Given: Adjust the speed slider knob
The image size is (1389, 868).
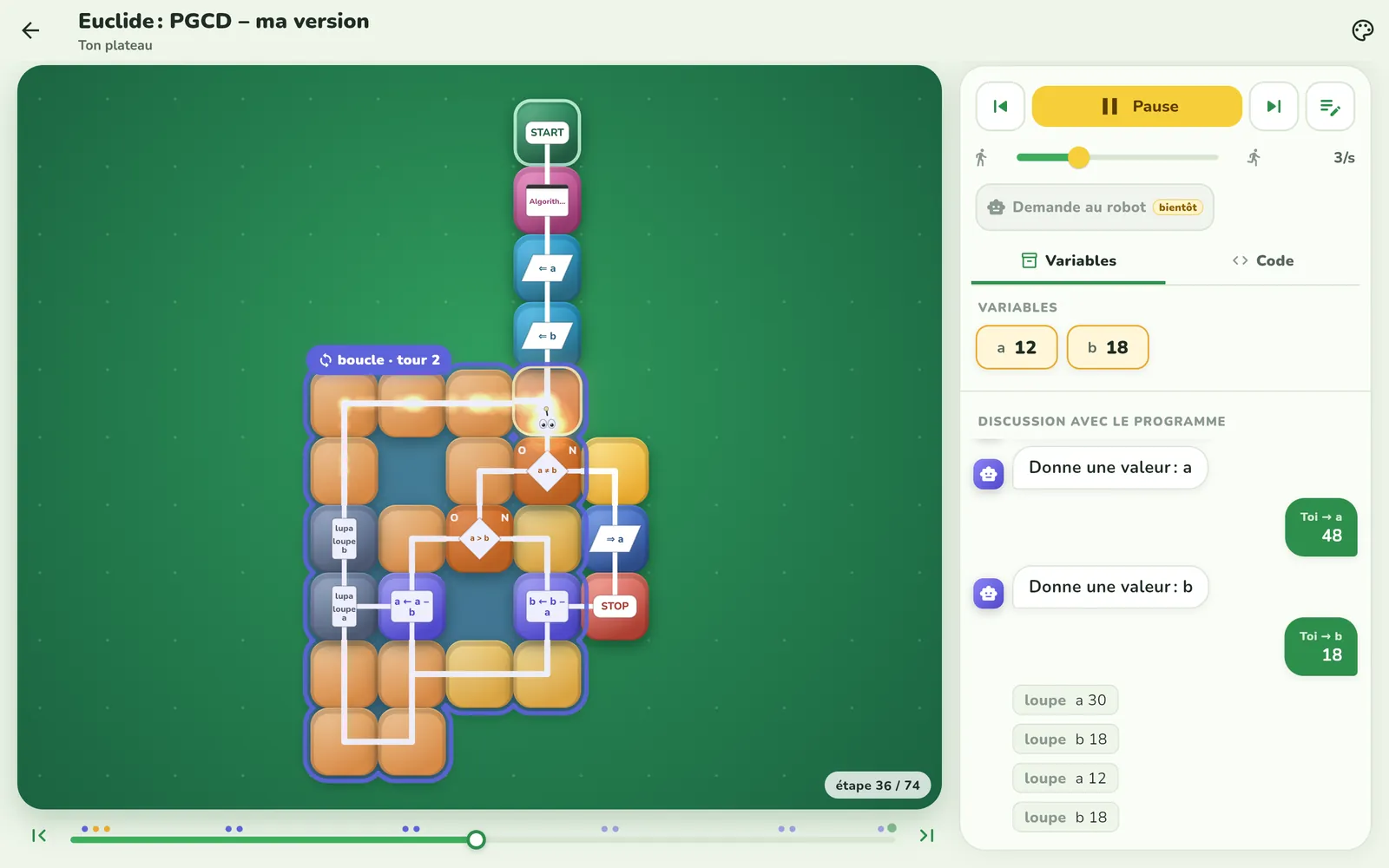Looking at the screenshot, I should tap(1078, 158).
